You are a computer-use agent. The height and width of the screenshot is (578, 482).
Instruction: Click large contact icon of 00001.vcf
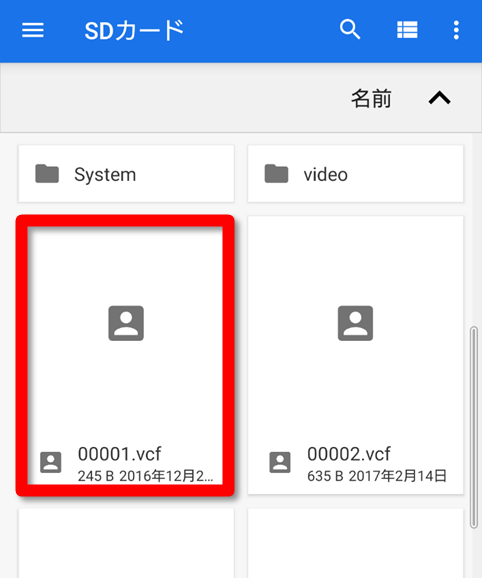pos(126,323)
